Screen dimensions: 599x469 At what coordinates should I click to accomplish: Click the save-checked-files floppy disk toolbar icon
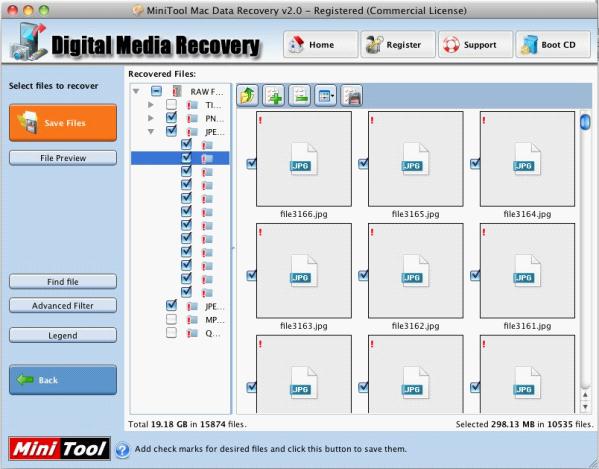coord(351,95)
